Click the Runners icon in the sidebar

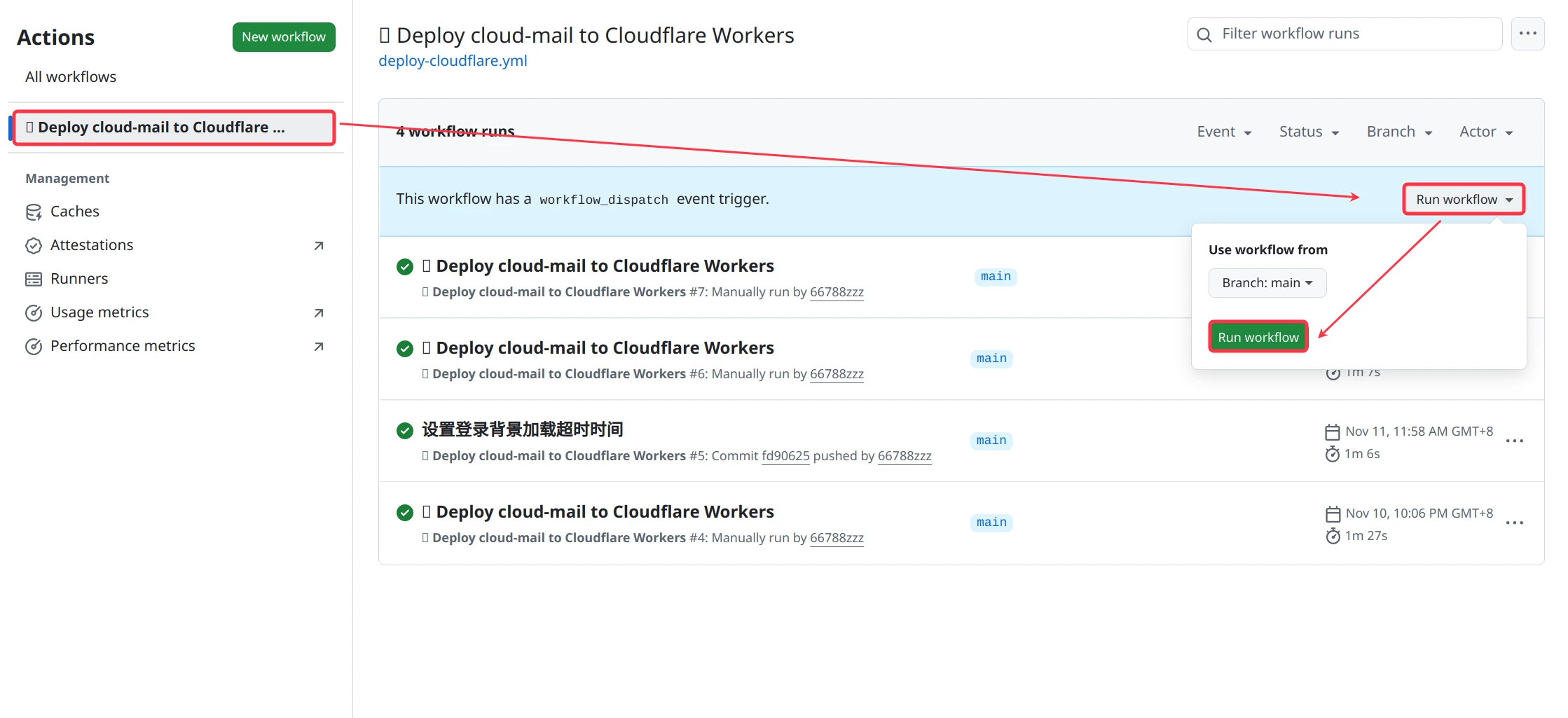(x=34, y=278)
